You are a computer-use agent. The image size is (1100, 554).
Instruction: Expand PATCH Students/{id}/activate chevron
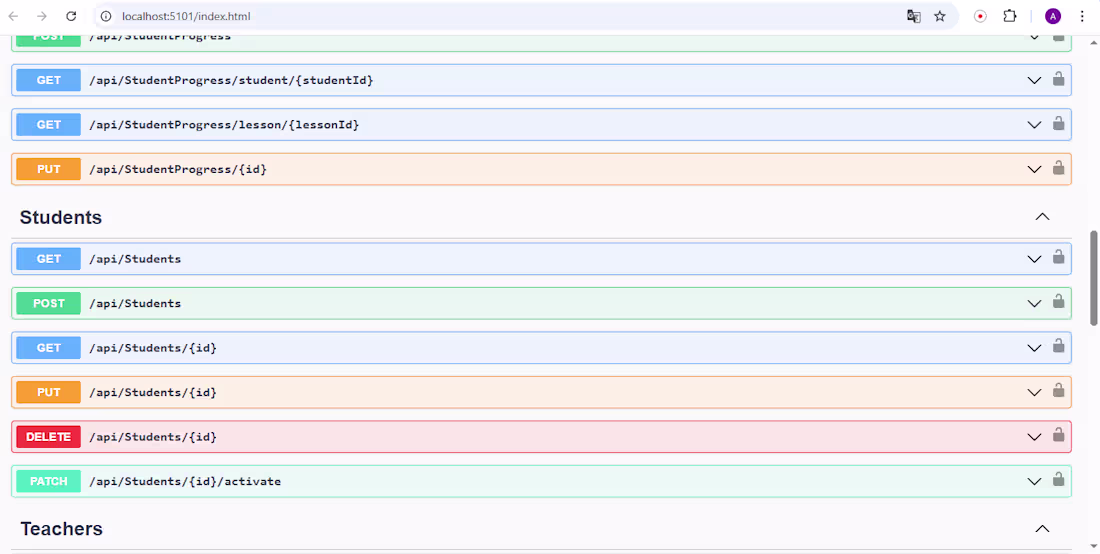[1034, 482]
